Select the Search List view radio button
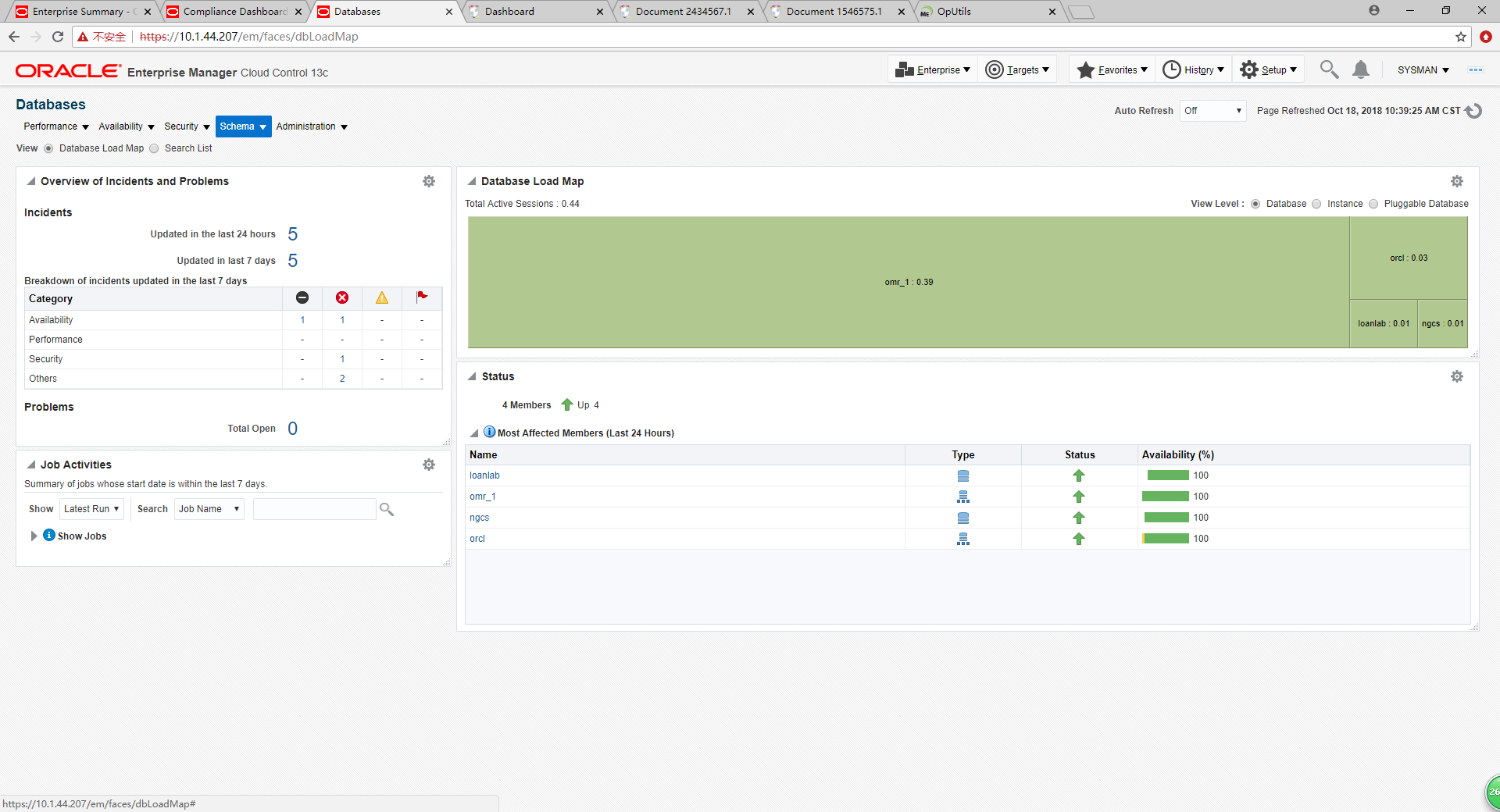1500x812 pixels. click(155, 148)
